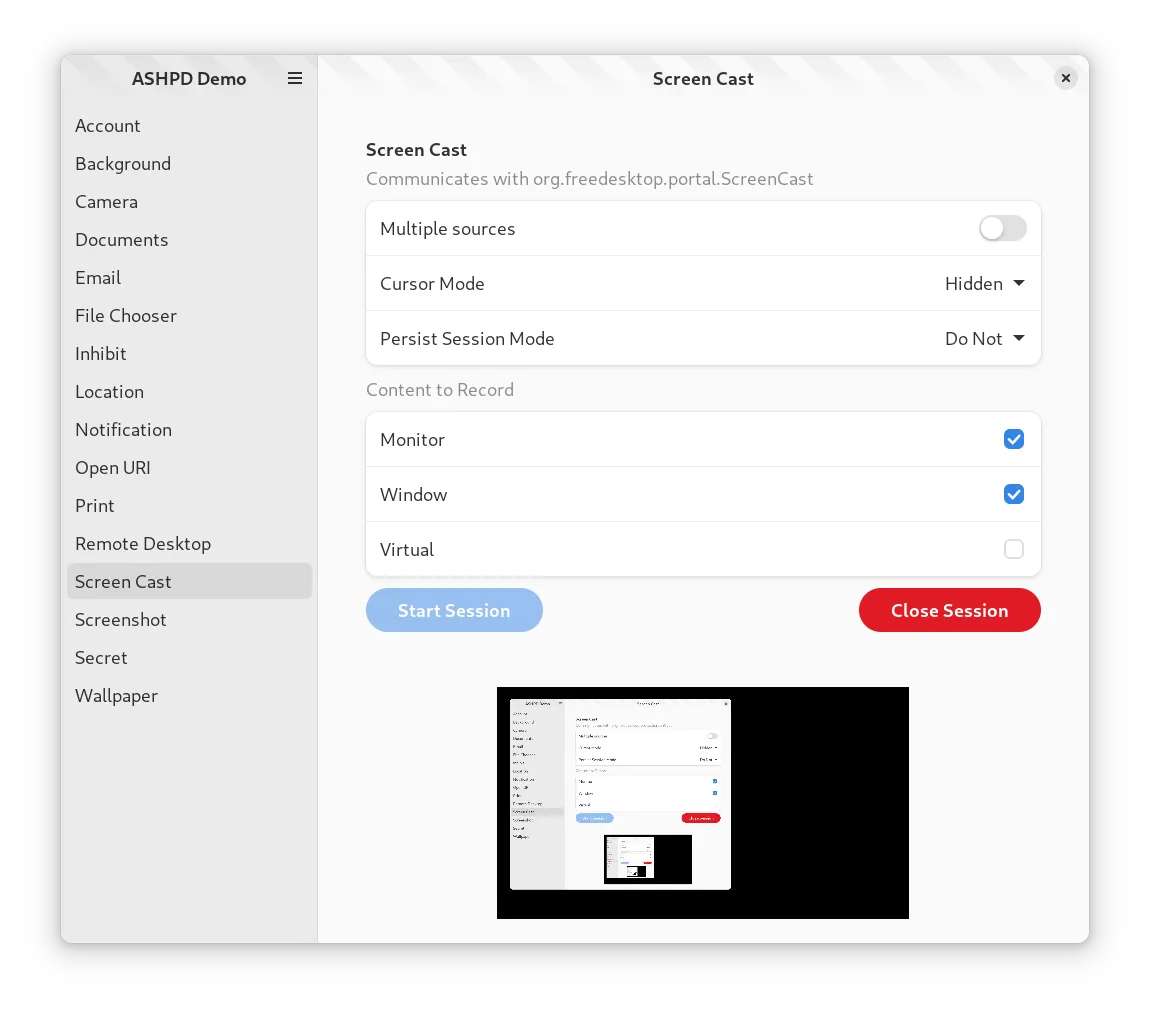Click the screen cast preview thumbnail

pyautogui.click(x=702, y=802)
